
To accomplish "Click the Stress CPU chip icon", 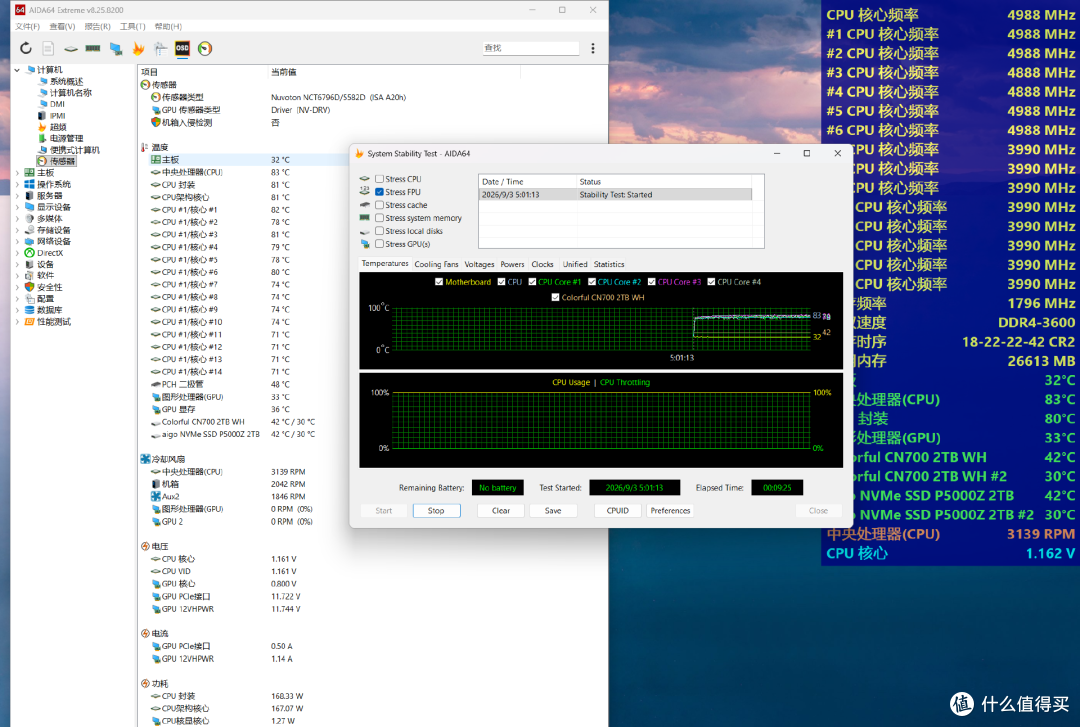I will tap(364, 178).
